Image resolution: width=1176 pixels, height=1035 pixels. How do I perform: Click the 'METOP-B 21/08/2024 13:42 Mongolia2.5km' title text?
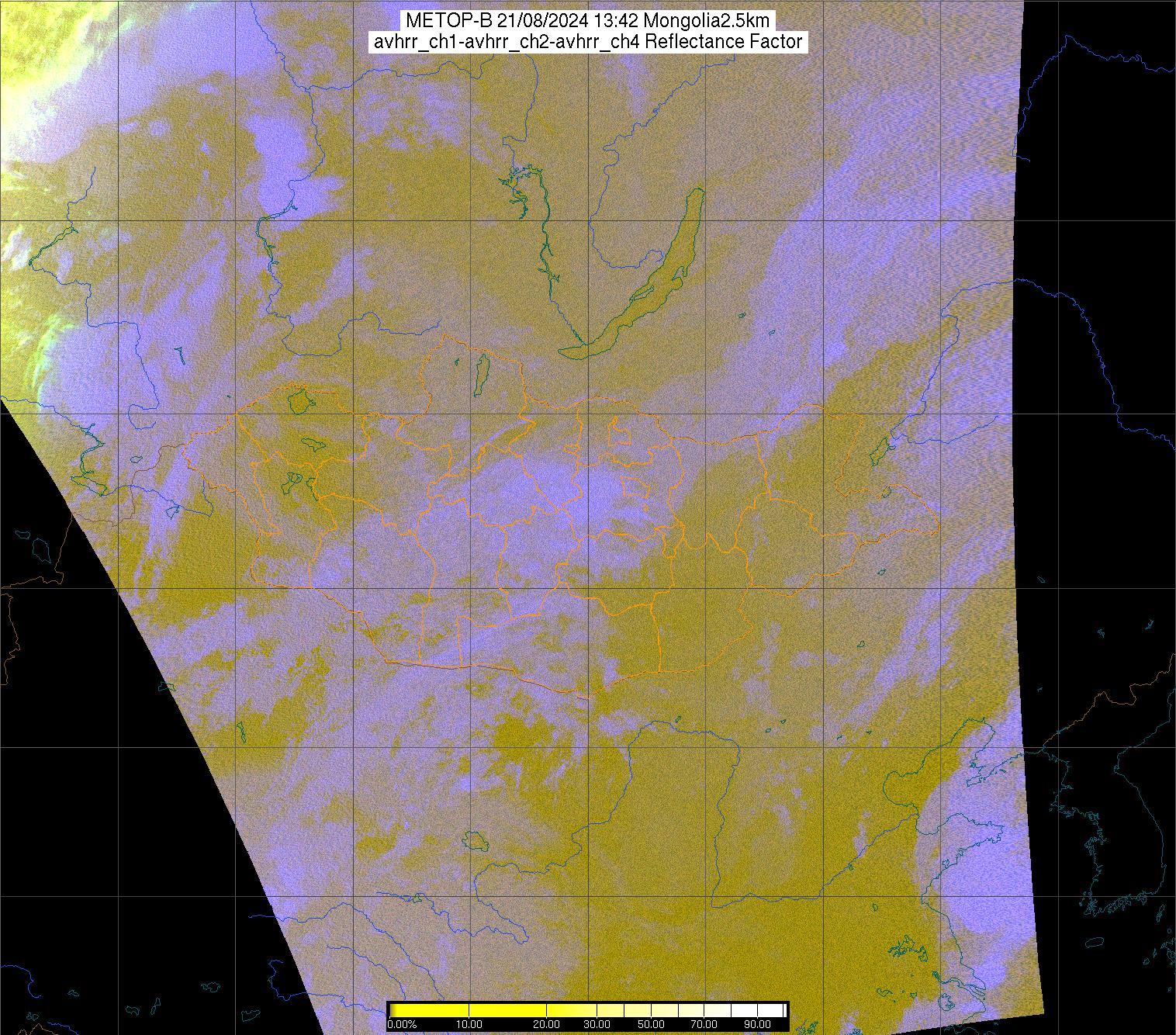pos(588,21)
